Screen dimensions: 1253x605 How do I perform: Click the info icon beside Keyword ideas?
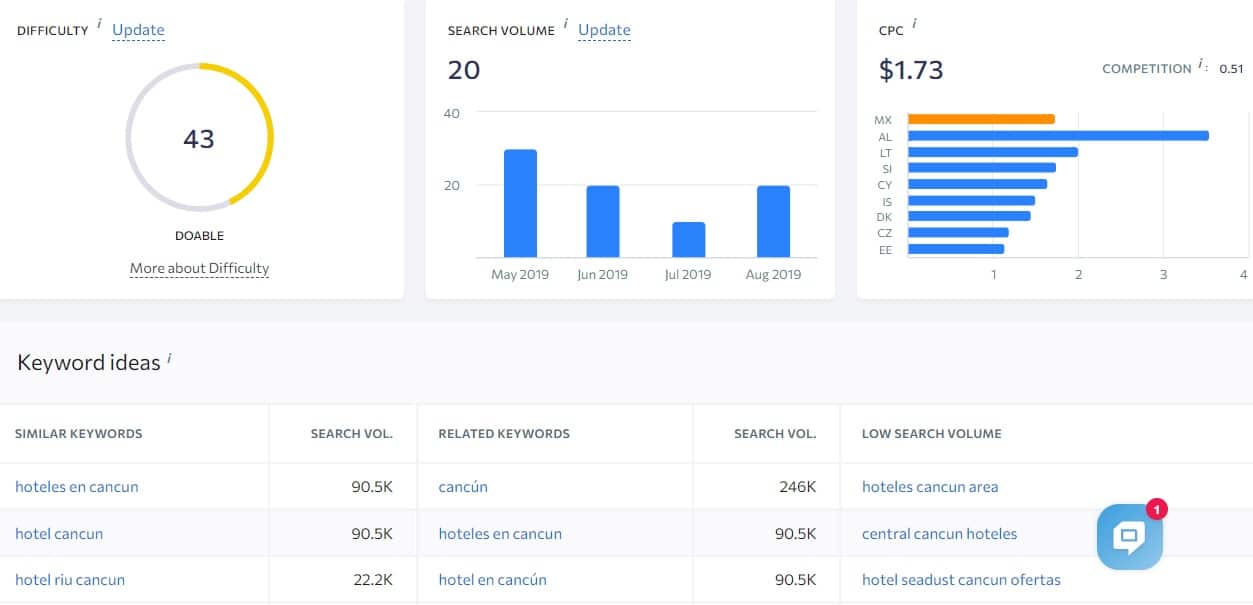click(x=170, y=357)
